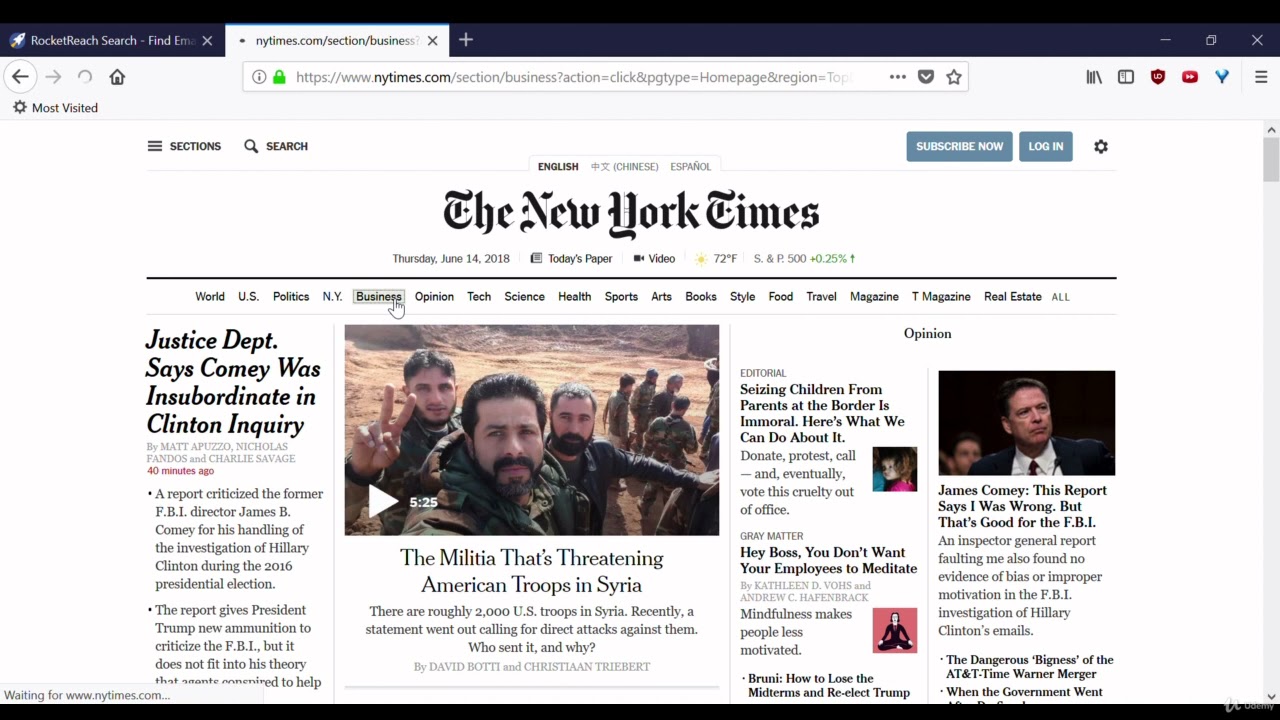Open a new tab with the plus icon
Viewport: 1280px width, 720px height.
466,40
